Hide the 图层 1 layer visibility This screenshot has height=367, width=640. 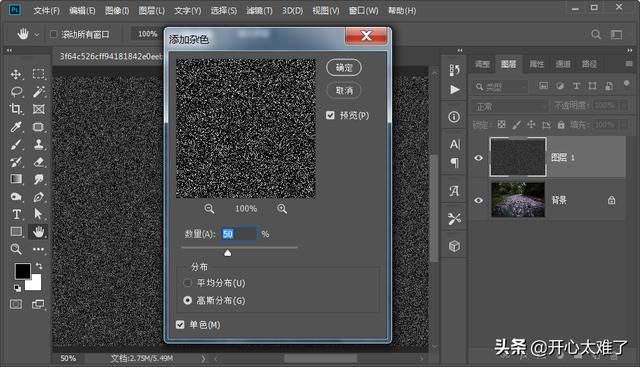point(478,158)
